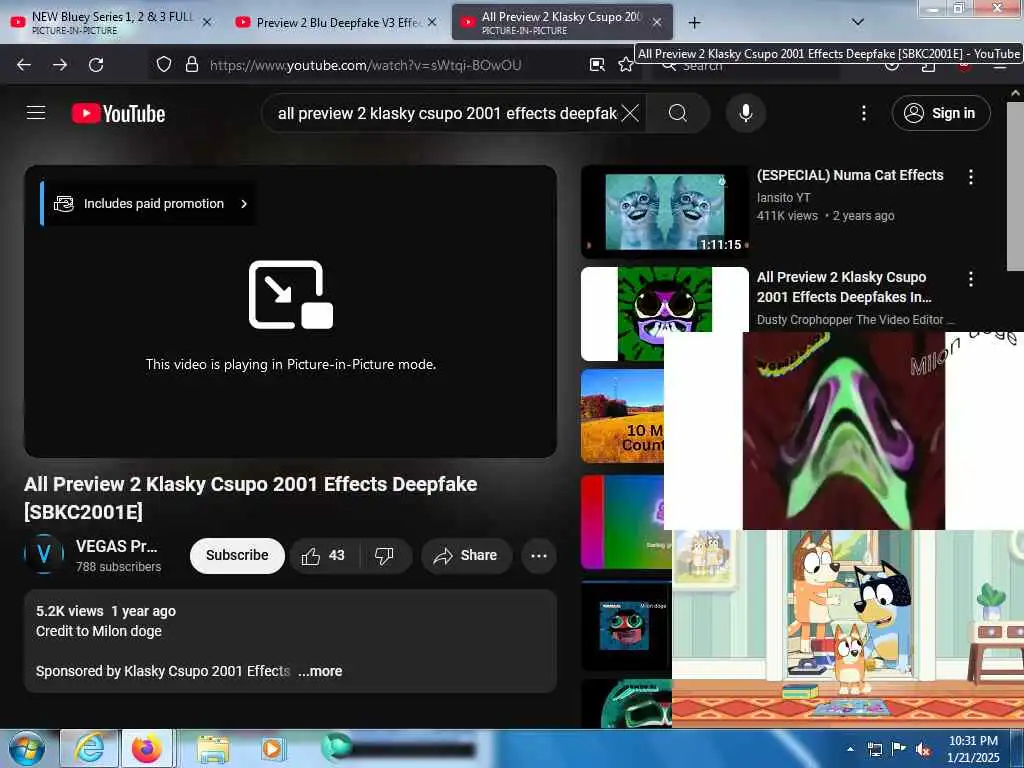Open the Windows Start orb

click(x=27, y=748)
